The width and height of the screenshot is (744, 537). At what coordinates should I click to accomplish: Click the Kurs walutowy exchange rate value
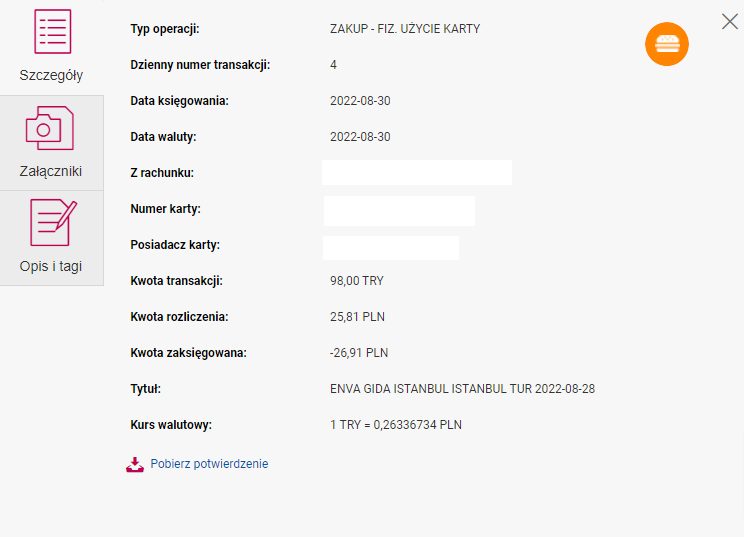tap(396, 425)
